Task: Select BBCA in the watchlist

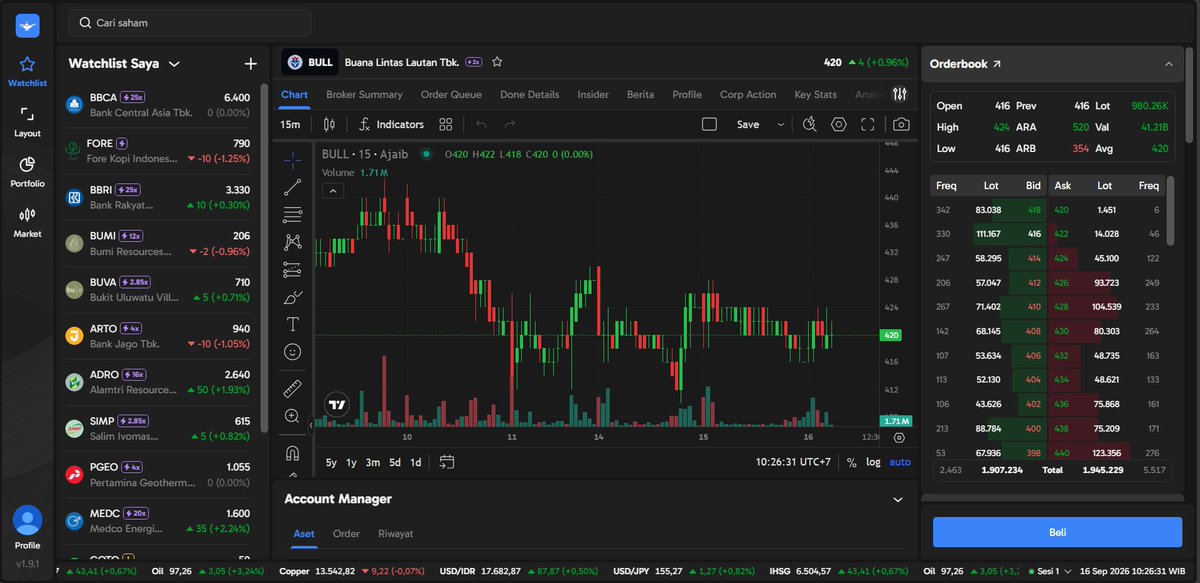Action: [x=158, y=104]
